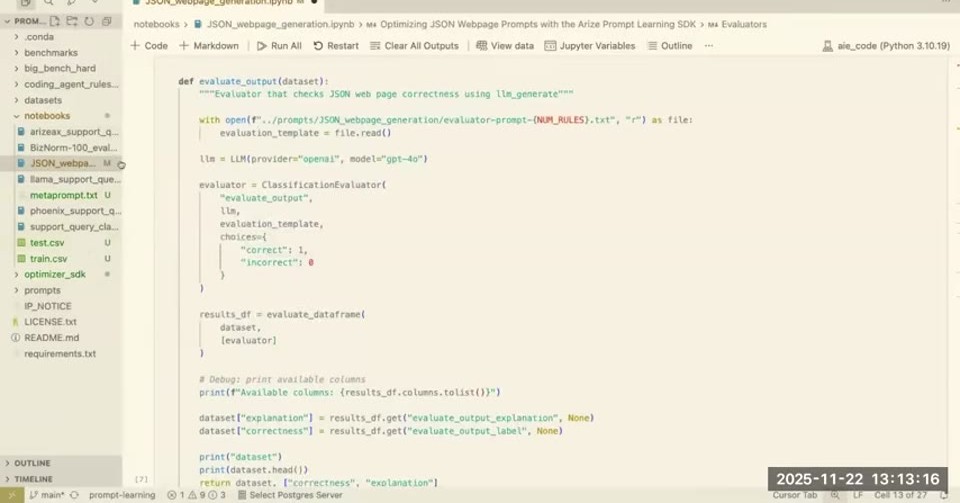Viewport: 960px width, 503px height.
Task: Click notebooks breadcrumb segment
Action: [x=157, y=24]
